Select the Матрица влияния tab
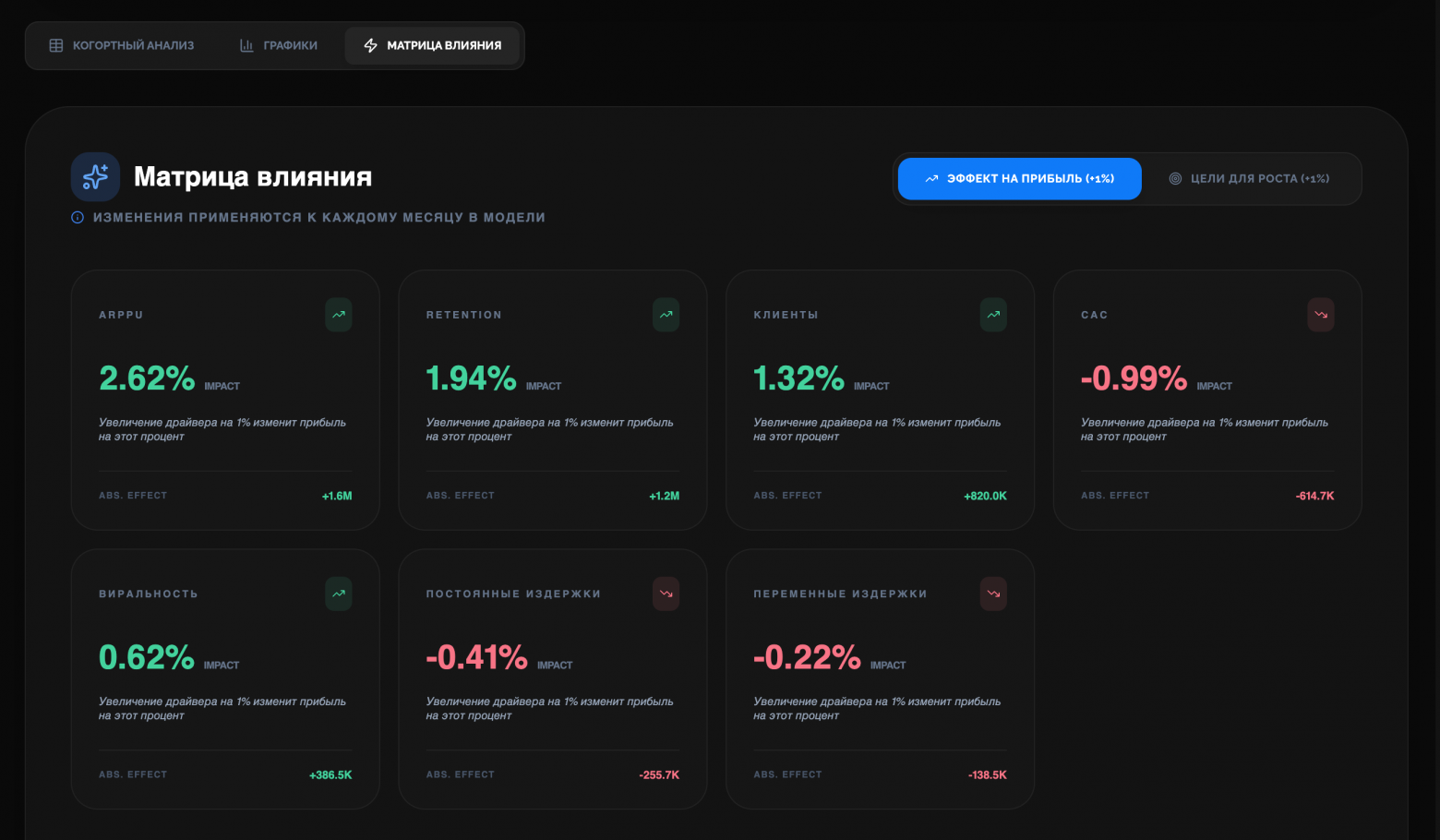The image size is (1440, 840). [432, 45]
